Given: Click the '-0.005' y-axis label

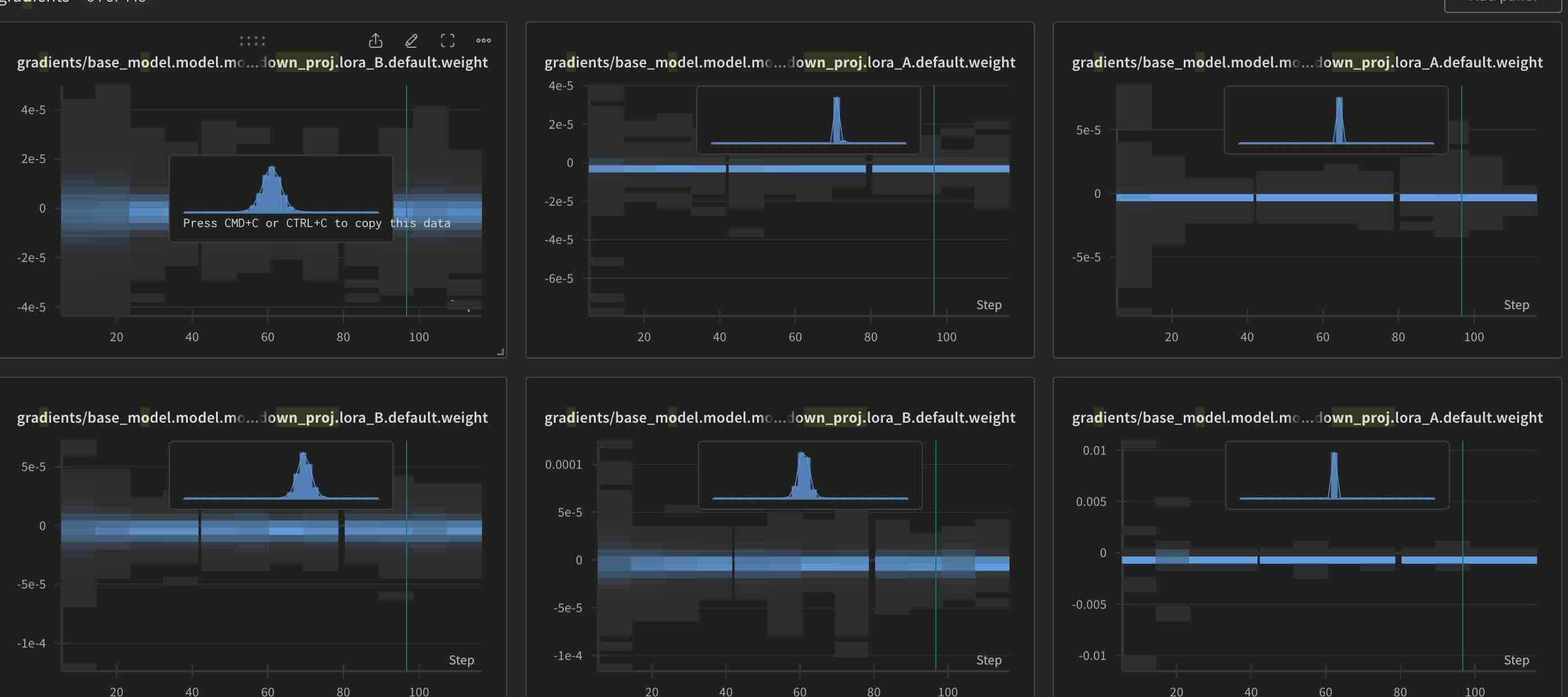Looking at the screenshot, I should point(1089,605).
